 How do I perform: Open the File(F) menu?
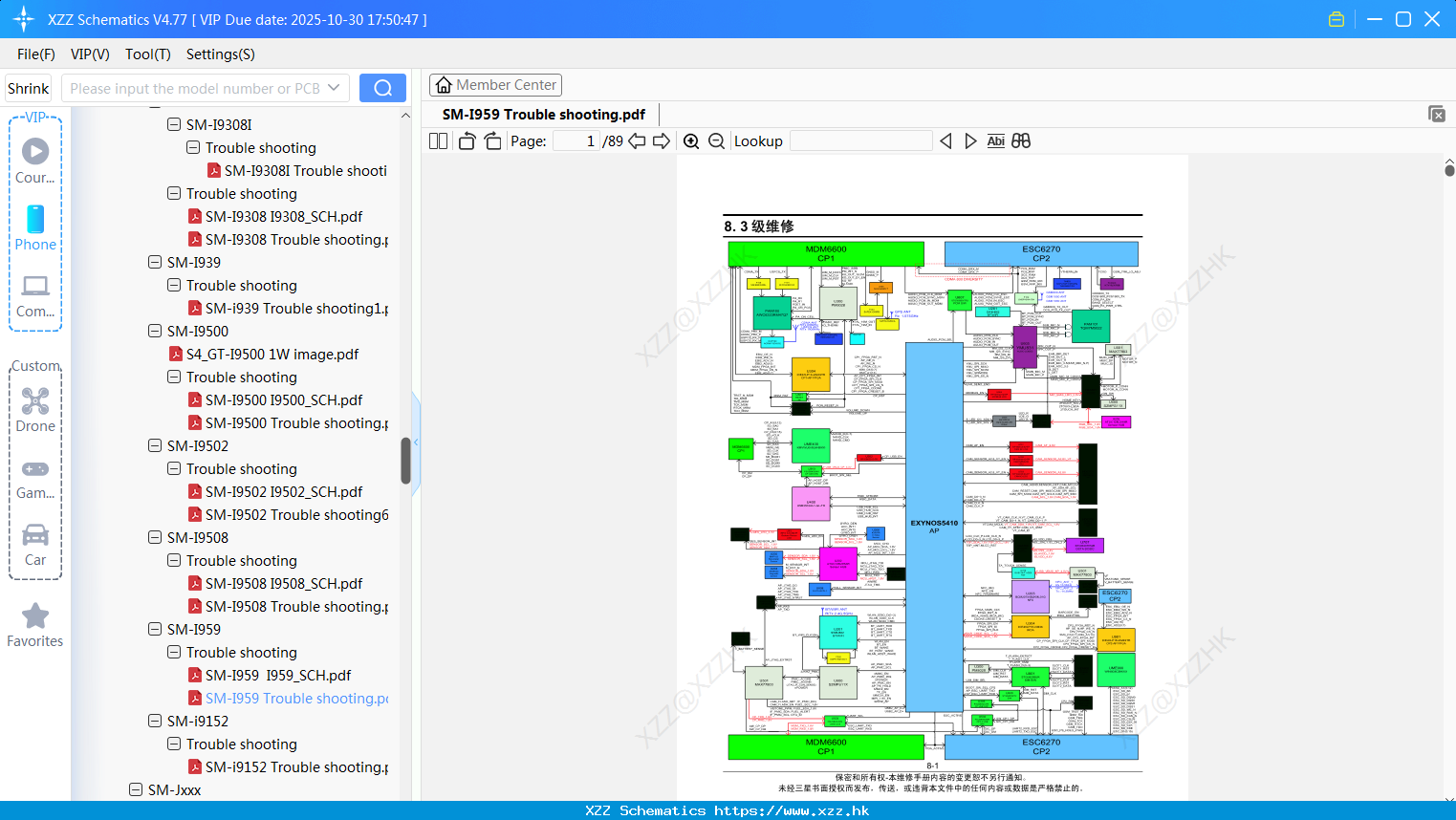click(x=36, y=54)
